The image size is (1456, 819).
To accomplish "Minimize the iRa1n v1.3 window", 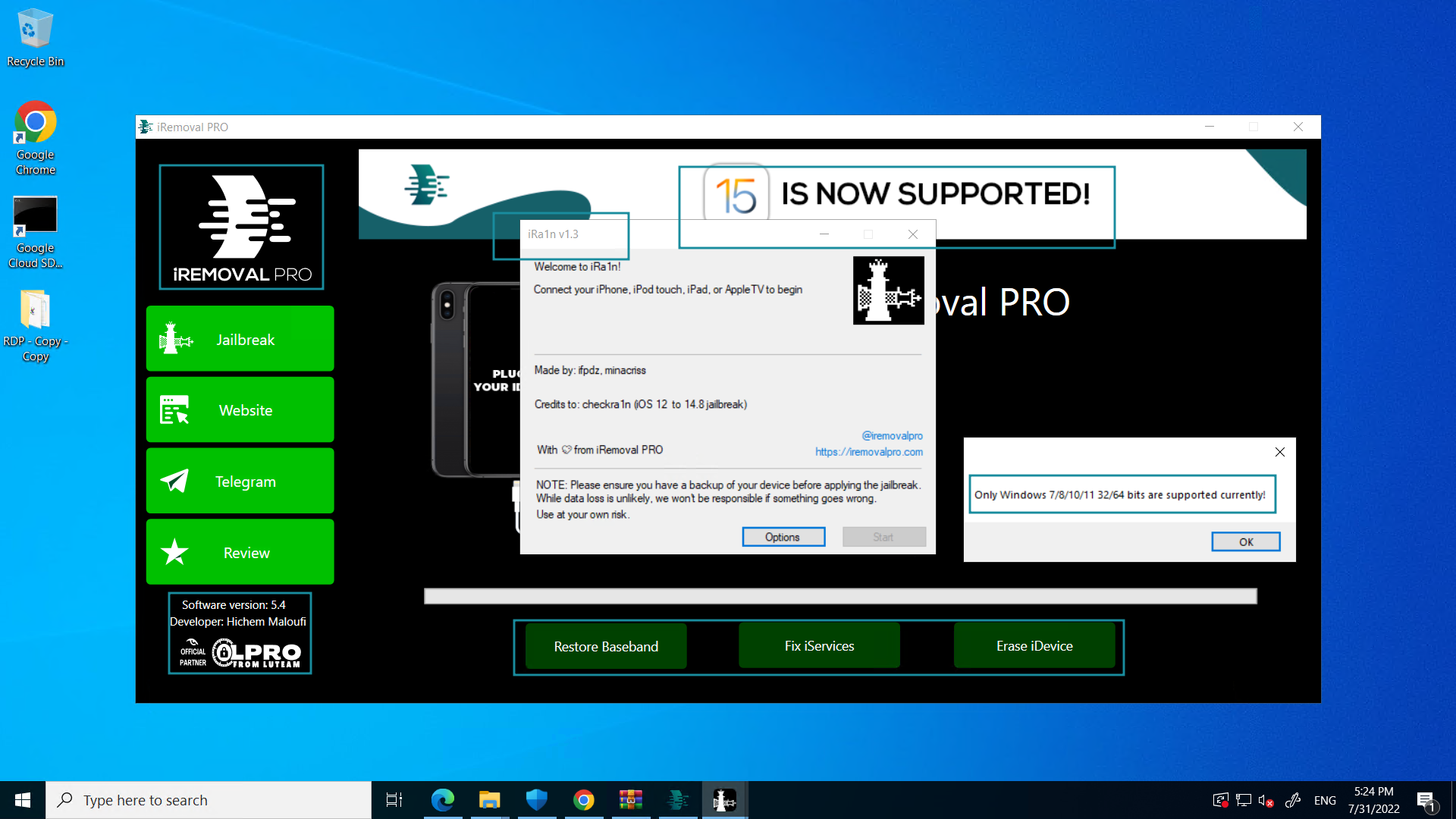I will pos(824,234).
